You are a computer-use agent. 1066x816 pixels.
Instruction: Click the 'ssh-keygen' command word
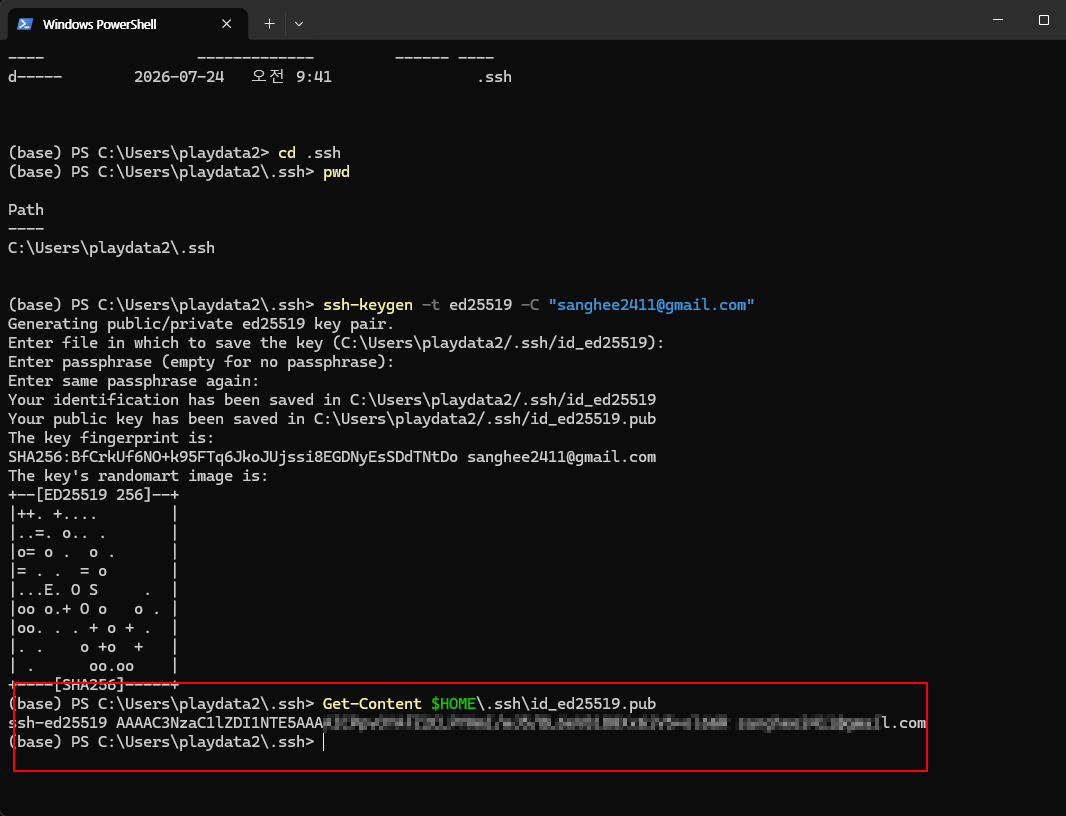tap(368, 305)
